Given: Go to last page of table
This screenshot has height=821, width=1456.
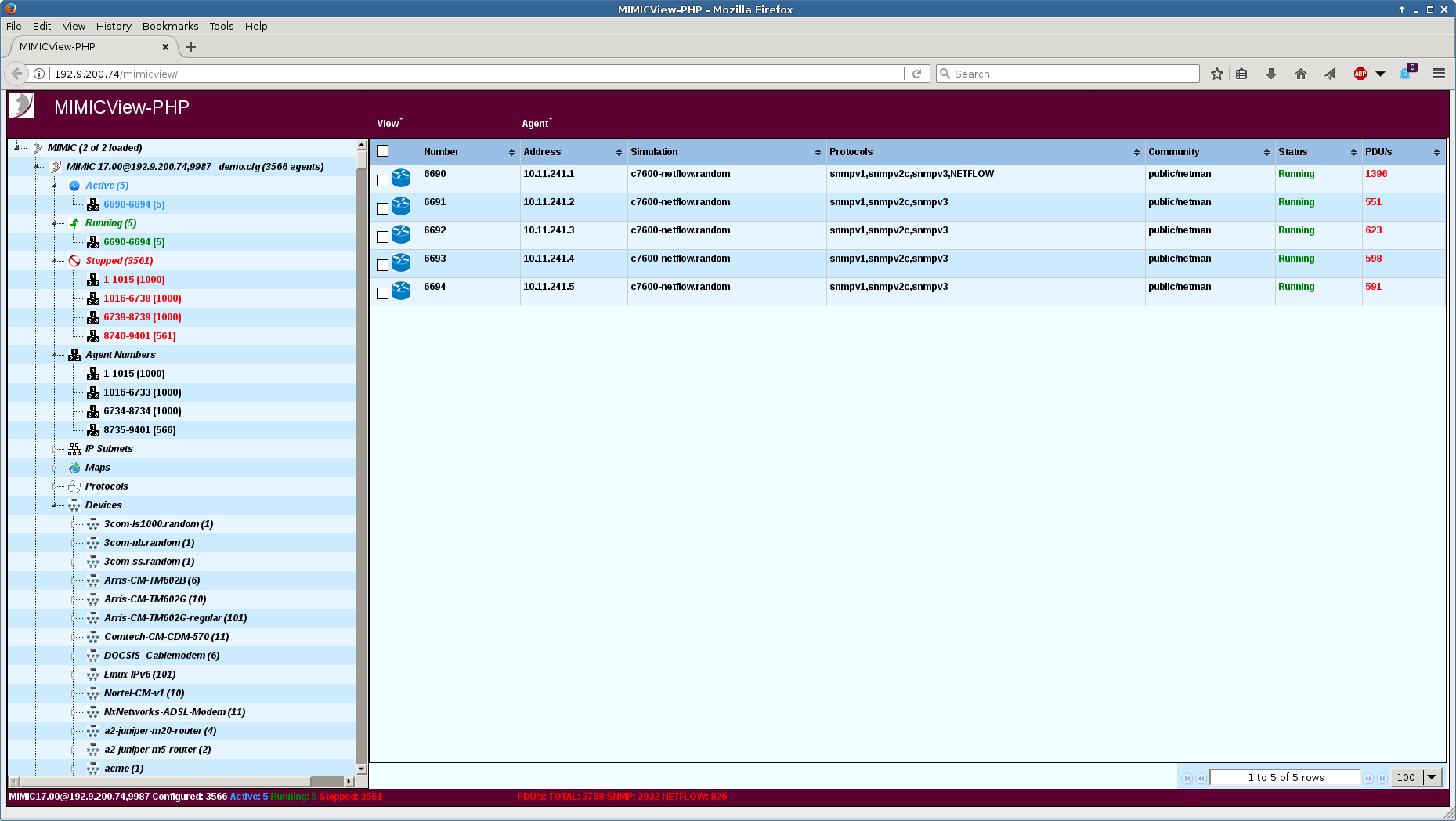Looking at the screenshot, I should (x=1382, y=778).
